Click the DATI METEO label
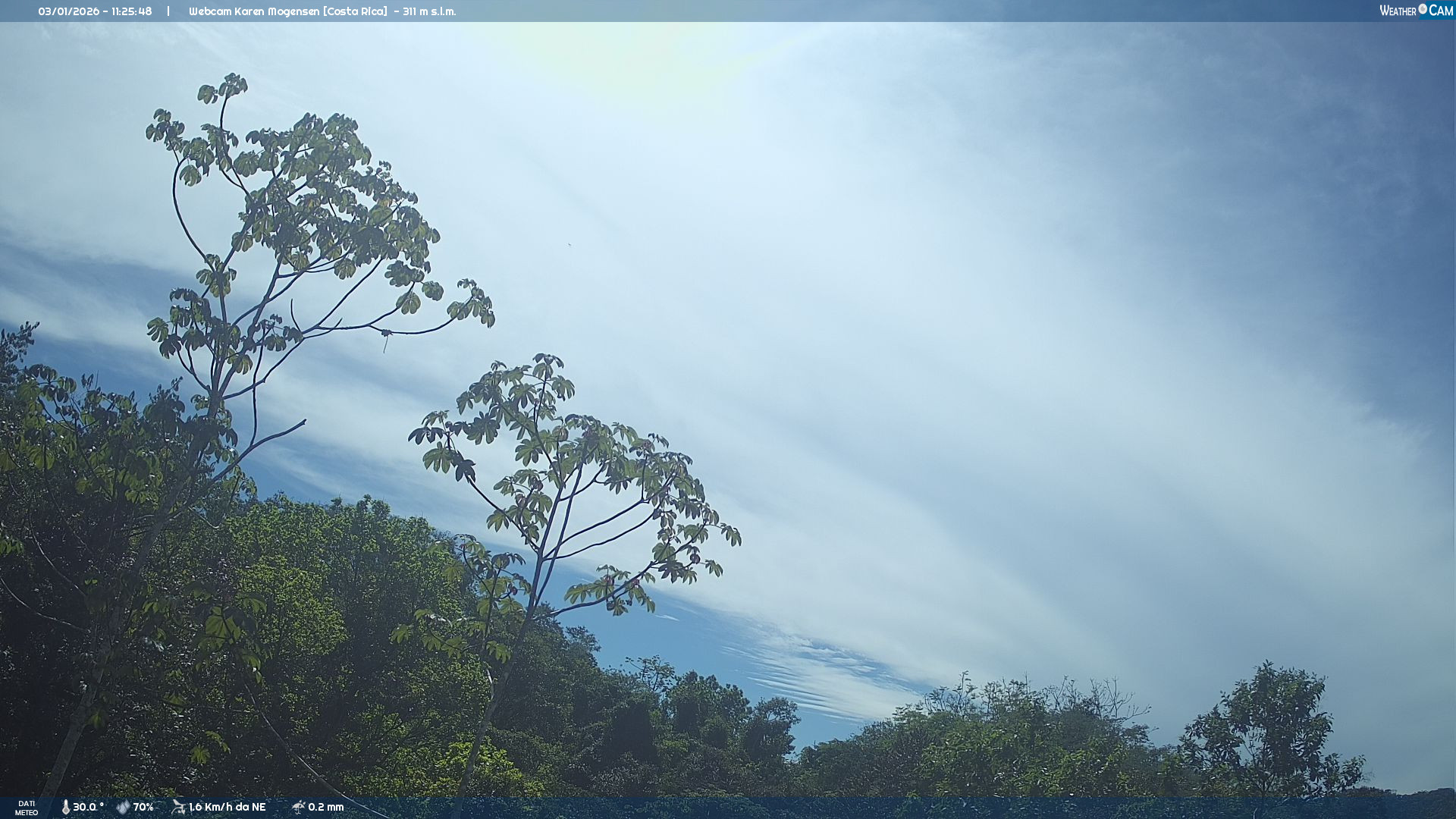Viewport: 1456px width, 819px height. [27, 808]
